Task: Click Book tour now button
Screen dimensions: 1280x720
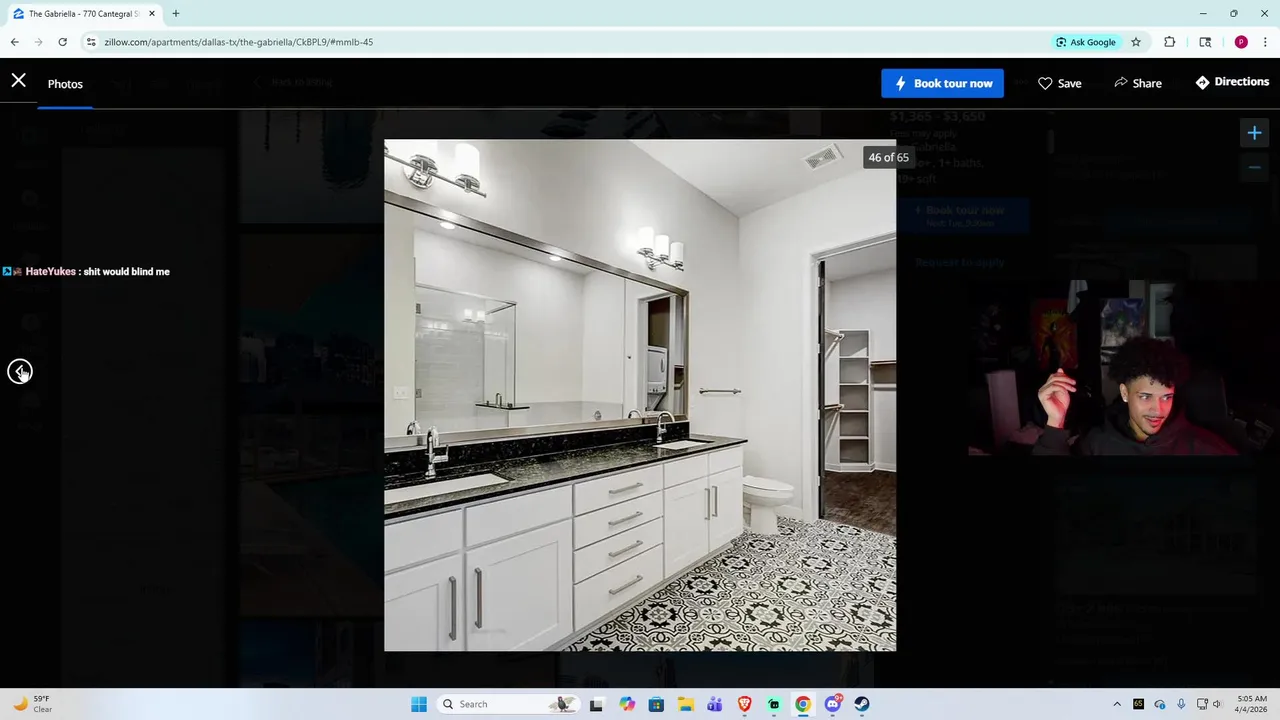Action: pyautogui.click(x=942, y=83)
